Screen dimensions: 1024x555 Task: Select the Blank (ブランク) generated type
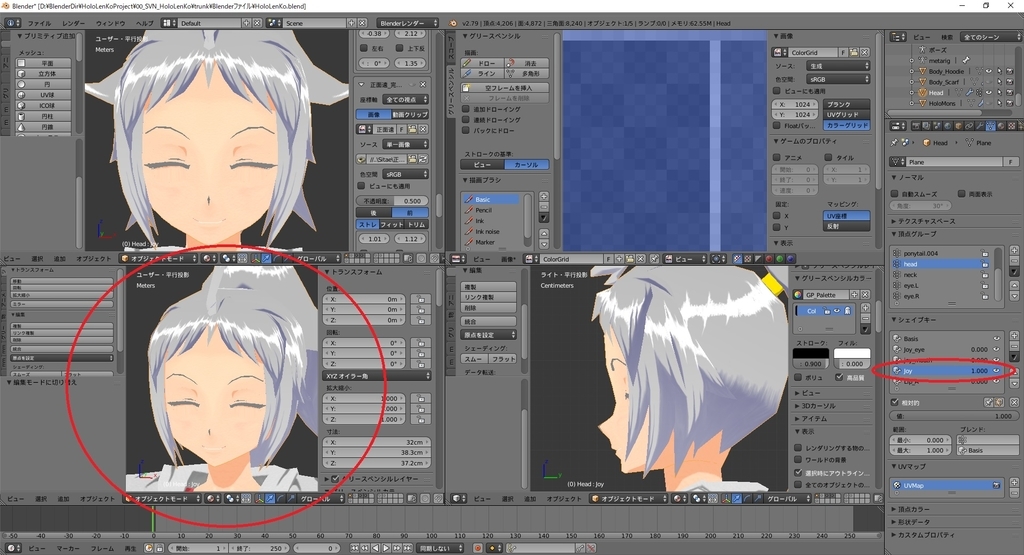847,104
